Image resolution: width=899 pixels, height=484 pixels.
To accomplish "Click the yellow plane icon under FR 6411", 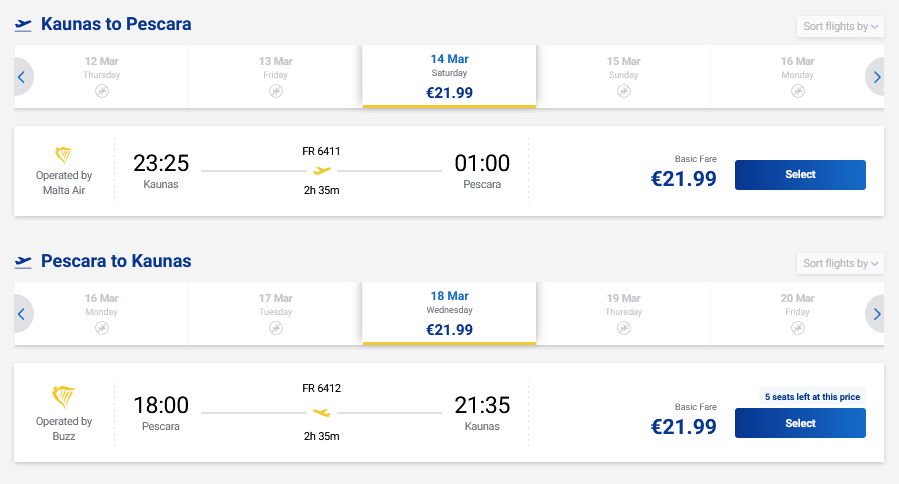I will click(x=322, y=171).
